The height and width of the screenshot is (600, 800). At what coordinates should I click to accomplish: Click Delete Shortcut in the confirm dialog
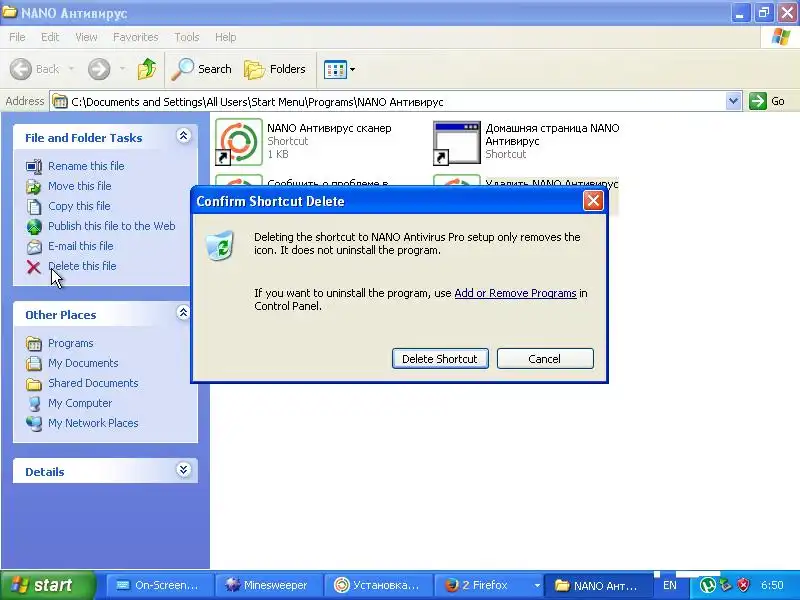(x=440, y=359)
